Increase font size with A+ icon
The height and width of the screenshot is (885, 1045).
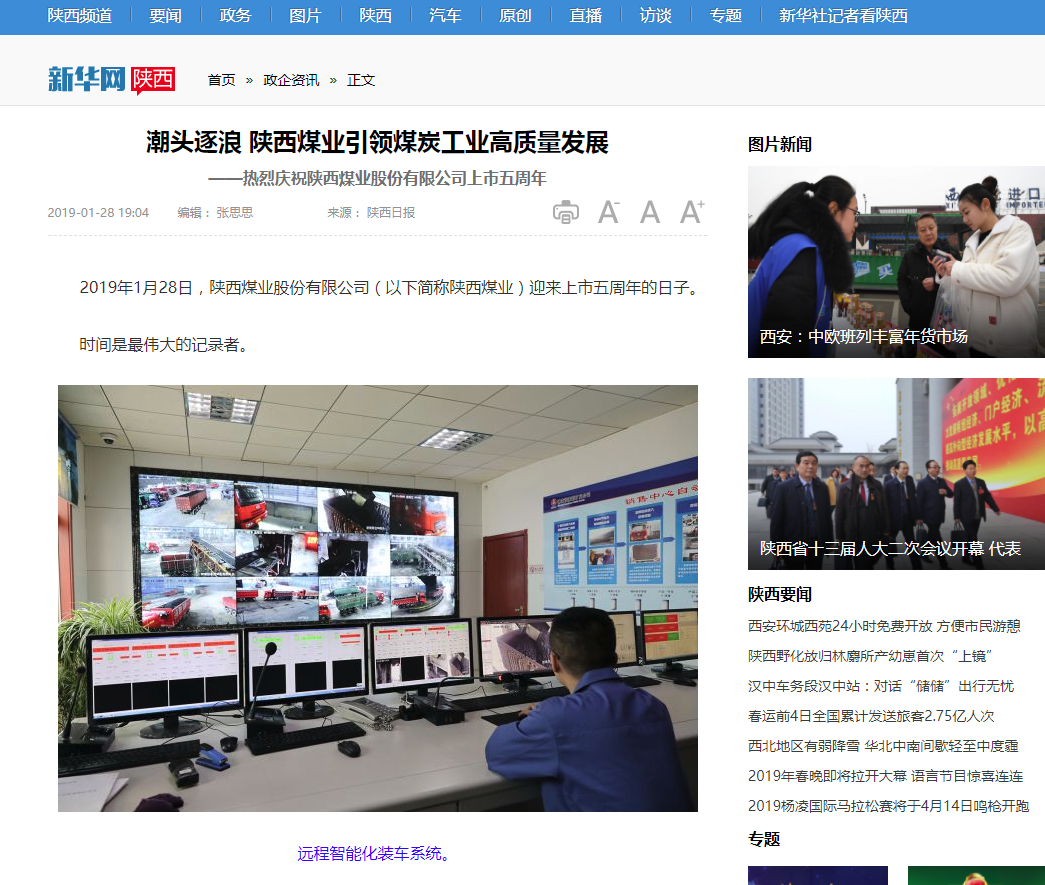click(692, 212)
